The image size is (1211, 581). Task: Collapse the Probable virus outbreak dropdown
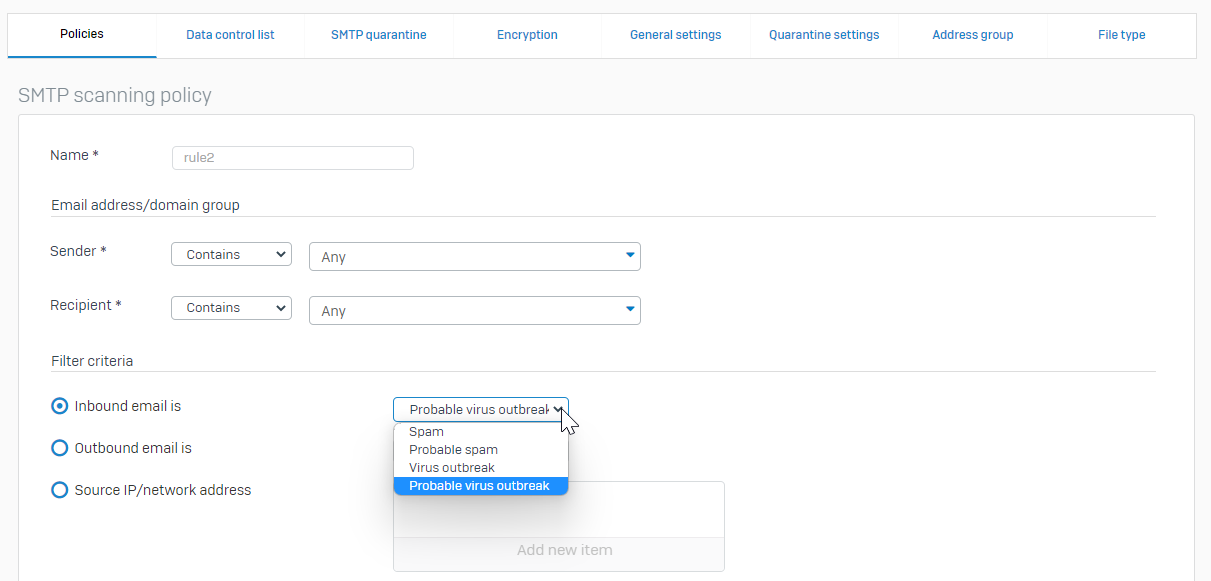tap(480, 410)
